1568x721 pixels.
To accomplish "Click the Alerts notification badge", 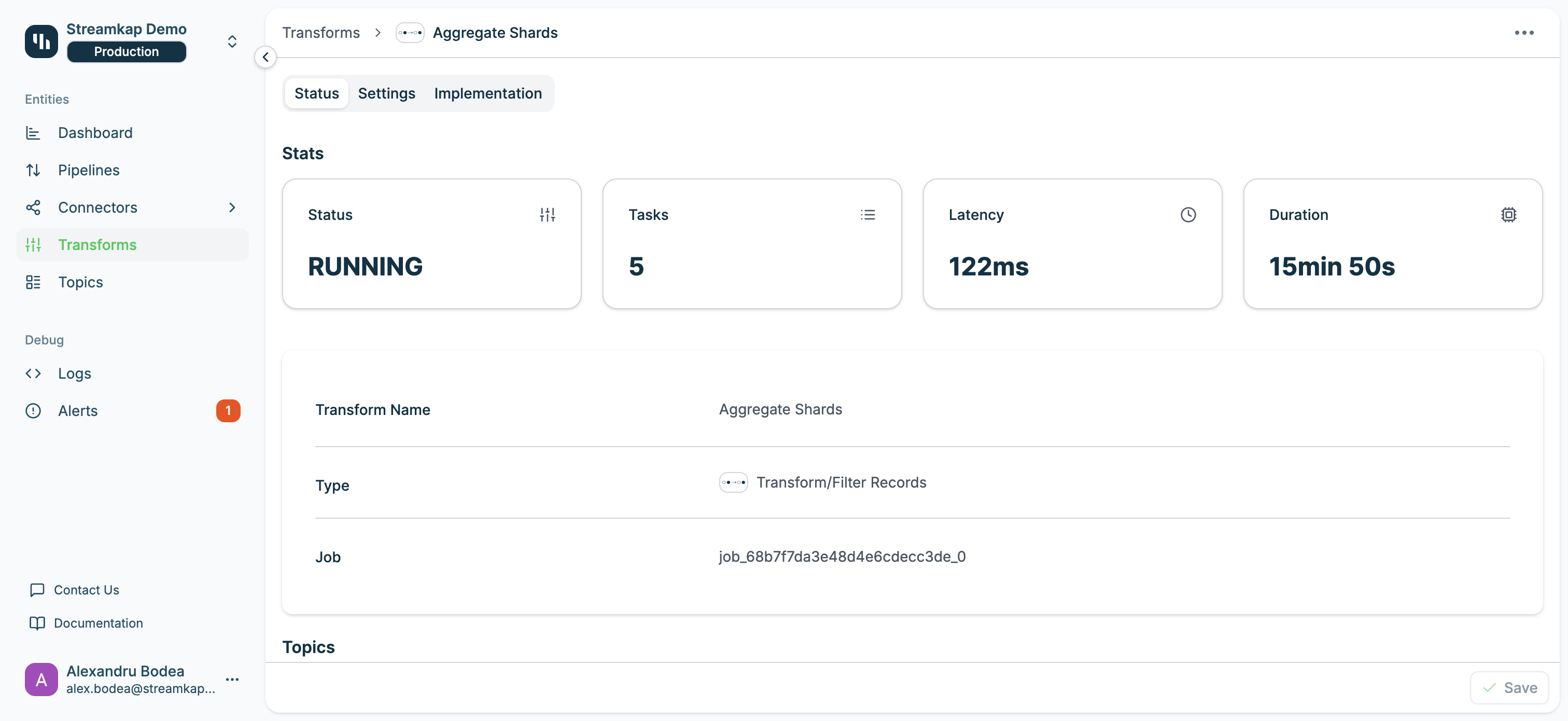I will tap(228, 410).
